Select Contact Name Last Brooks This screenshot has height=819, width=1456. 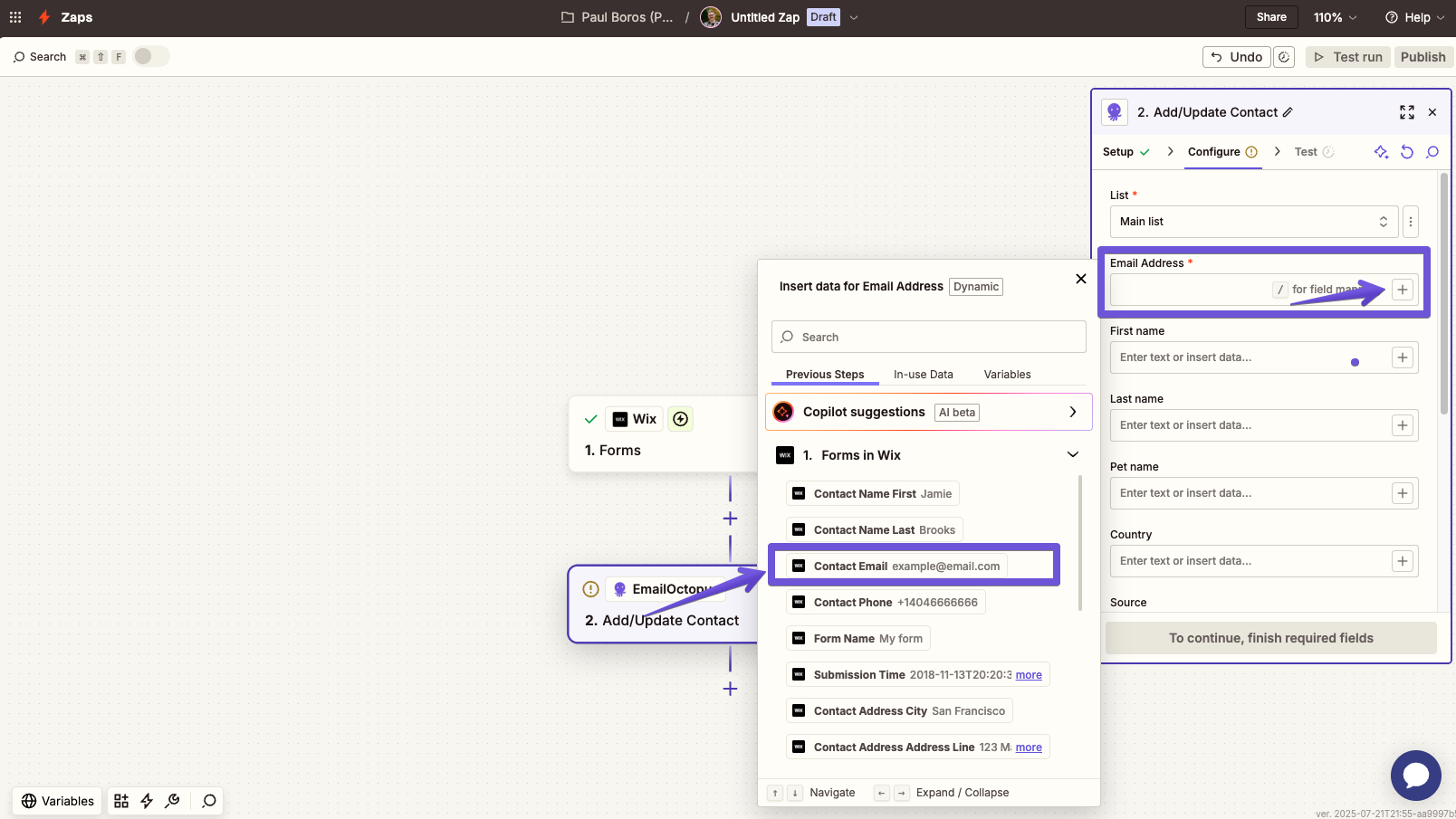pos(875,530)
